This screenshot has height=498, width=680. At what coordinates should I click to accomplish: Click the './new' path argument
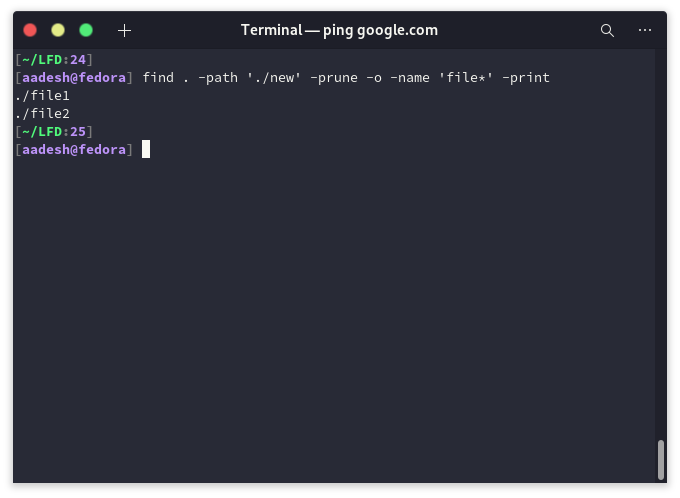pyautogui.click(x=274, y=78)
